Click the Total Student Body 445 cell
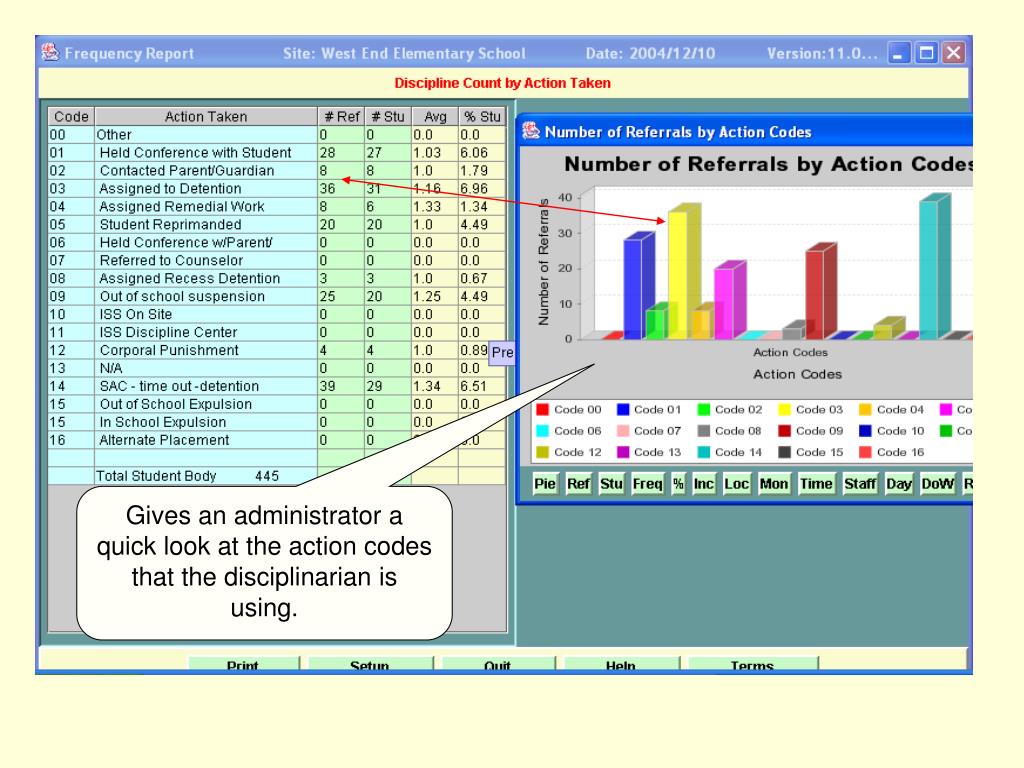Viewport: 1024px width, 768px height. point(206,475)
